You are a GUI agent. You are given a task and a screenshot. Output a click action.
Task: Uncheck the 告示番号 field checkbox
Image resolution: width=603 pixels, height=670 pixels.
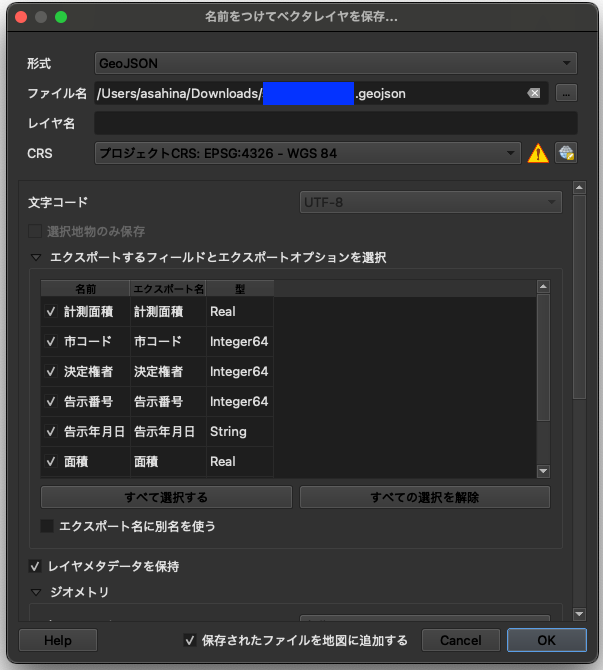point(51,401)
